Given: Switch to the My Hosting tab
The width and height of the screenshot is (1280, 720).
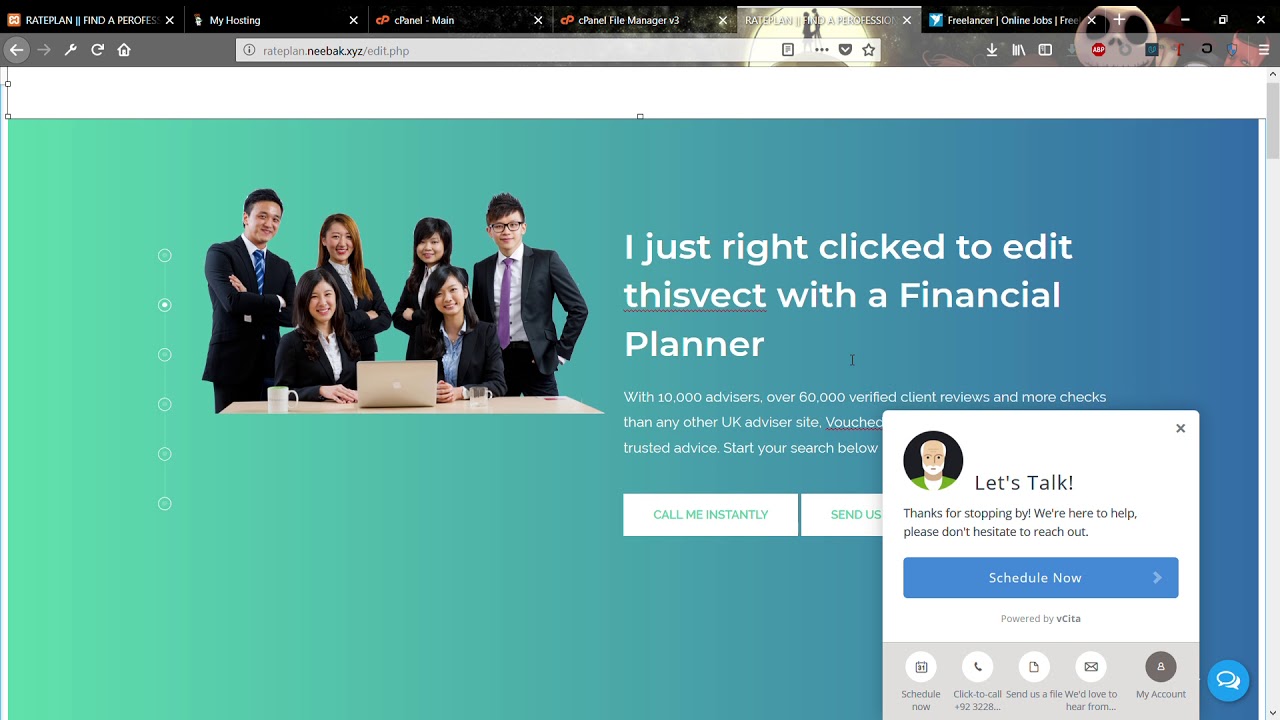Looking at the screenshot, I should click(276, 20).
